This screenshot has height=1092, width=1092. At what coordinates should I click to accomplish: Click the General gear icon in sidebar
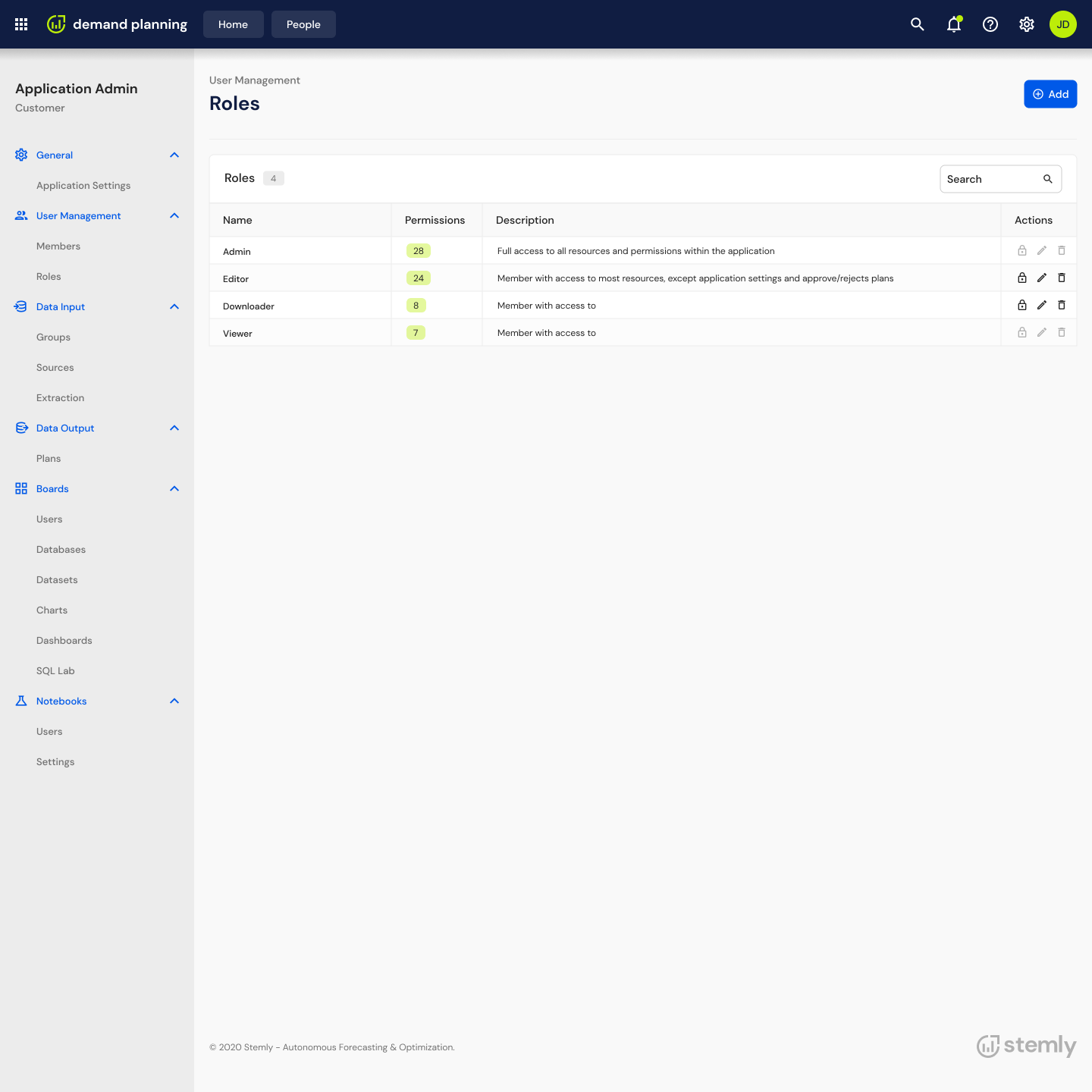pyautogui.click(x=21, y=155)
